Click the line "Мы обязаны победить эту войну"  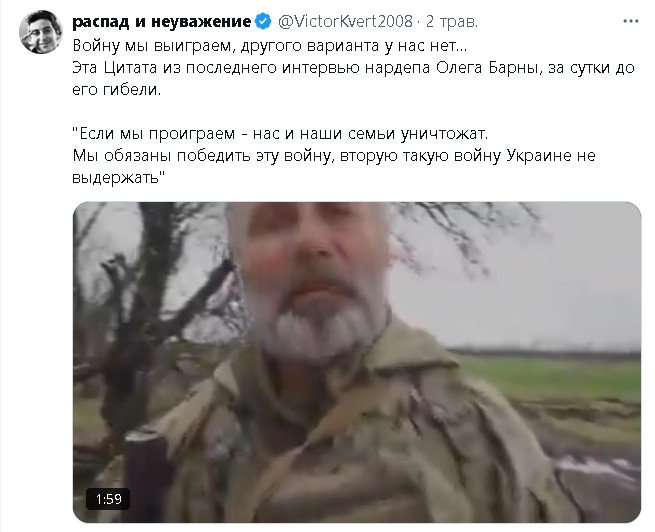tap(334, 155)
